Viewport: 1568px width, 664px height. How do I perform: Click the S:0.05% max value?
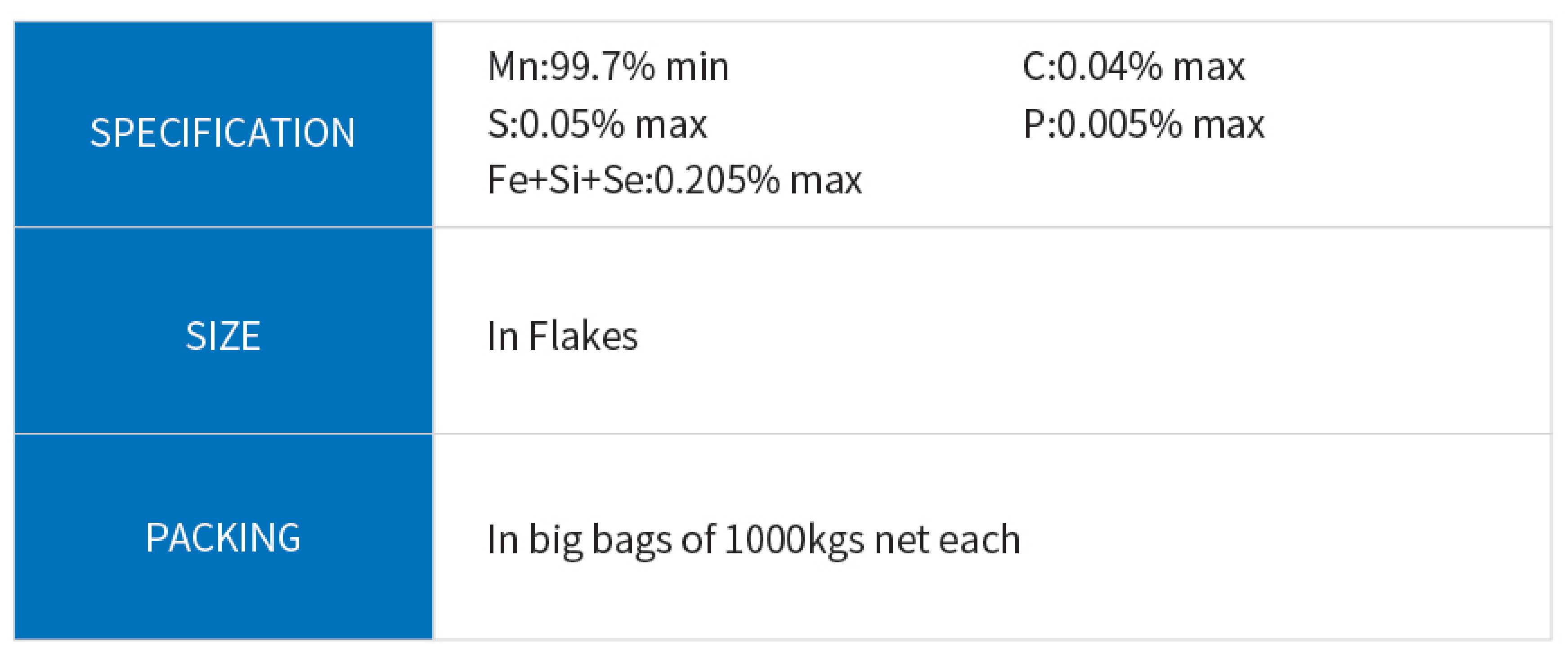coord(597,124)
